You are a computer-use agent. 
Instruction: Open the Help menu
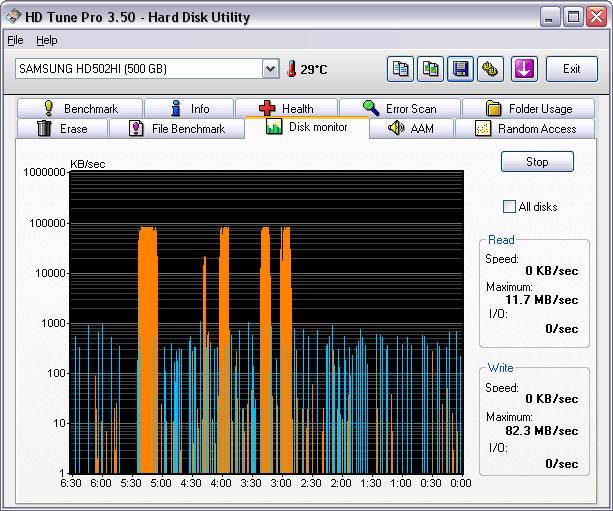click(x=47, y=40)
